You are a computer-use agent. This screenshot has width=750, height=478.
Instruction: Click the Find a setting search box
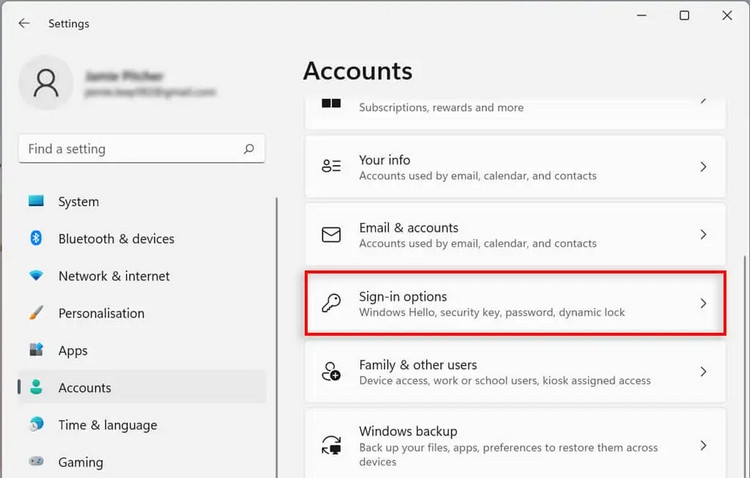[130, 149]
